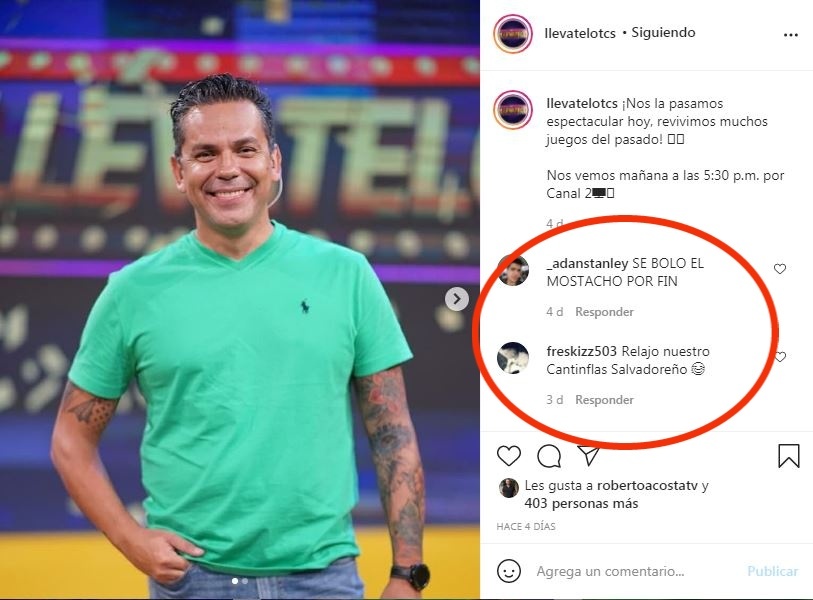
Task: Click the Publicar button
Action: [x=772, y=571]
